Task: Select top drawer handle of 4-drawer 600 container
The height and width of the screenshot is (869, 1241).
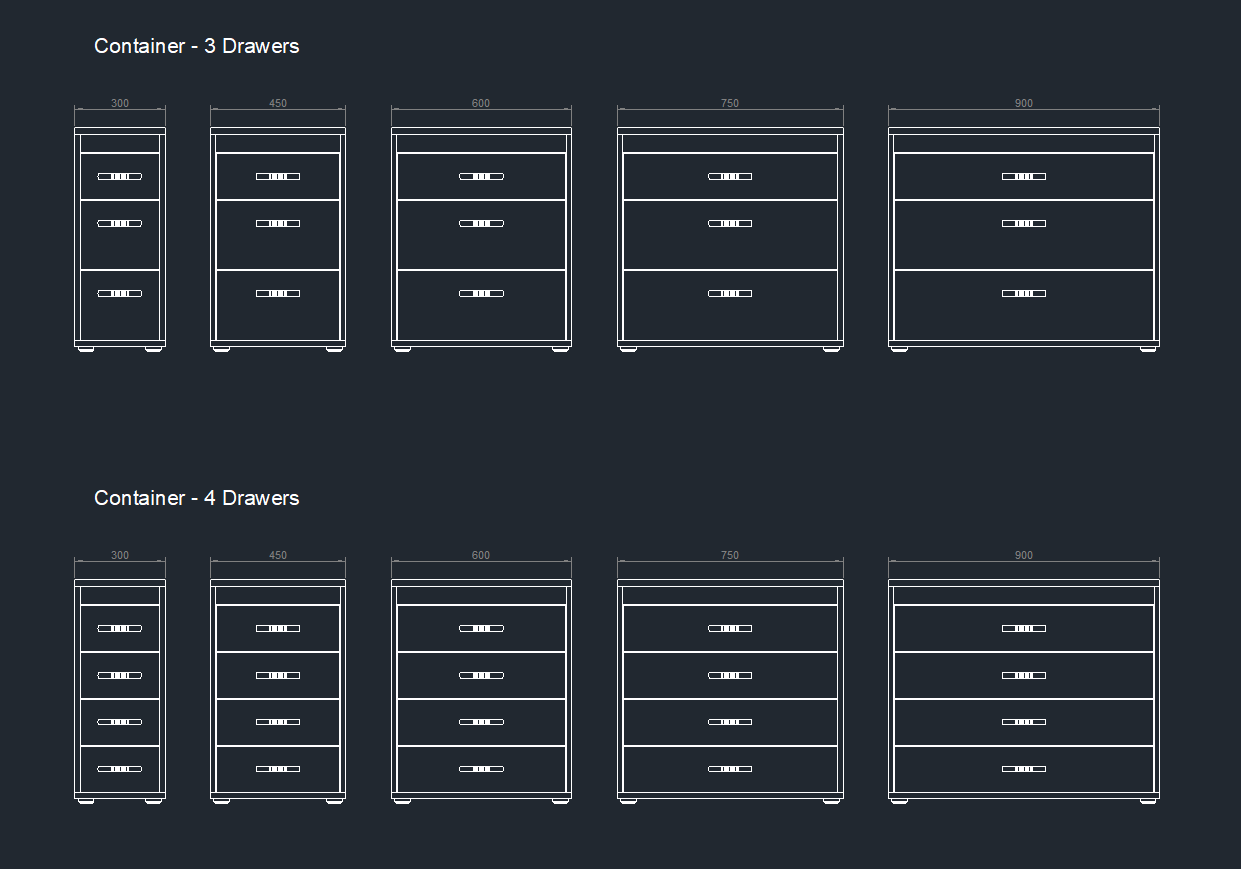Action: [481, 629]
